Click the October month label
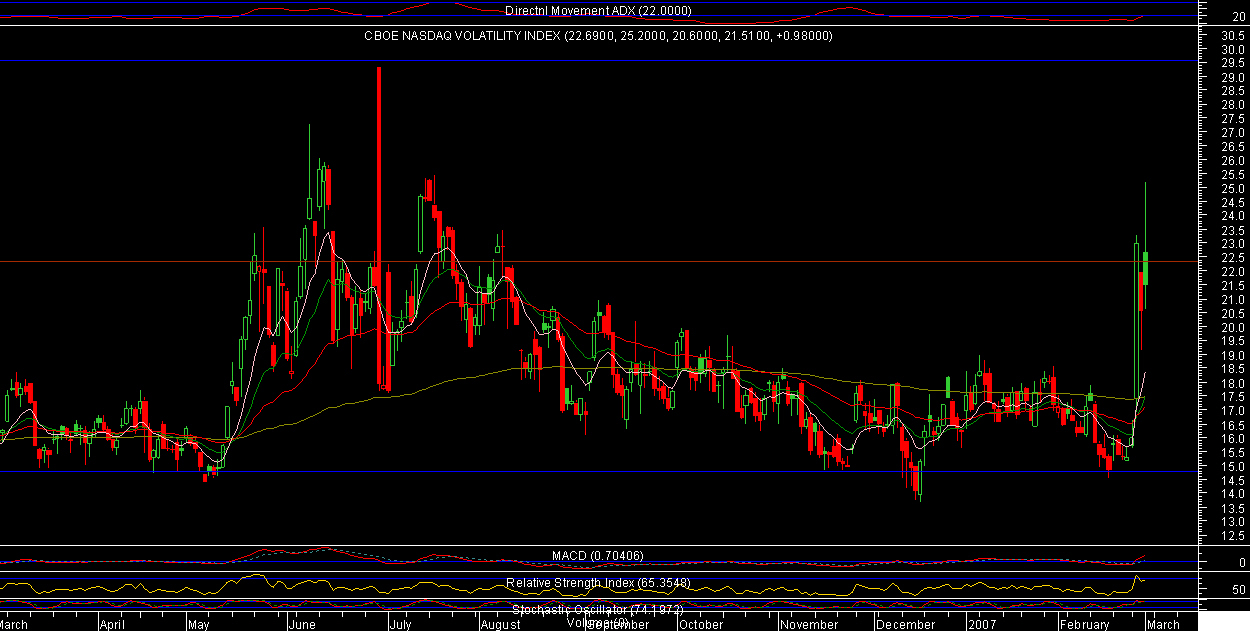Screen dimensions: 1250x631 [700, 624]
